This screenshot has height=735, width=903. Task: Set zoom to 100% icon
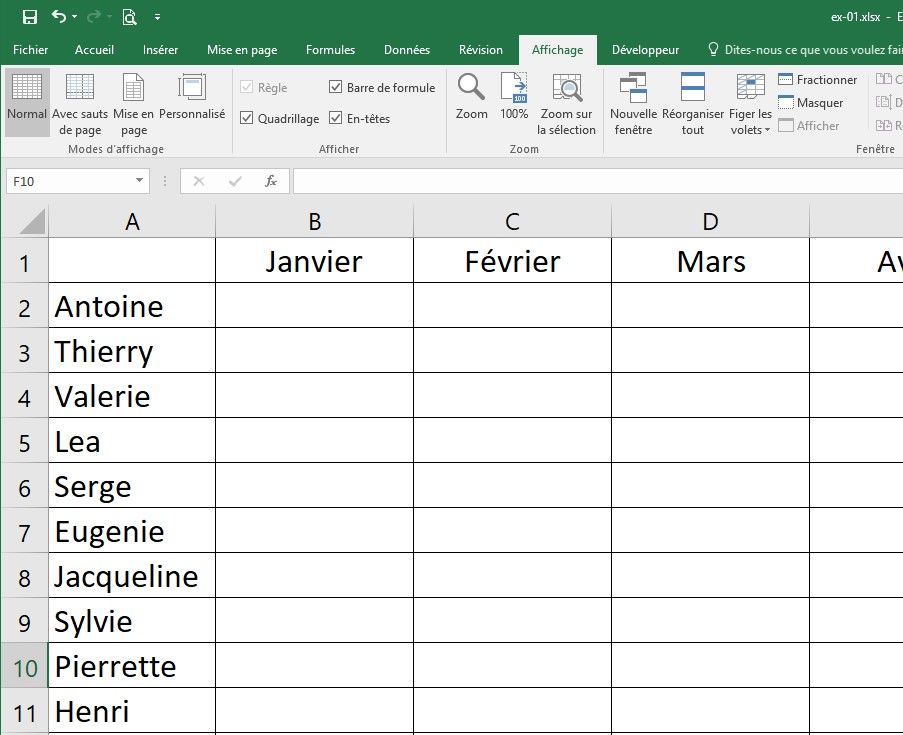pyautogui.click(x=514, y=97)
